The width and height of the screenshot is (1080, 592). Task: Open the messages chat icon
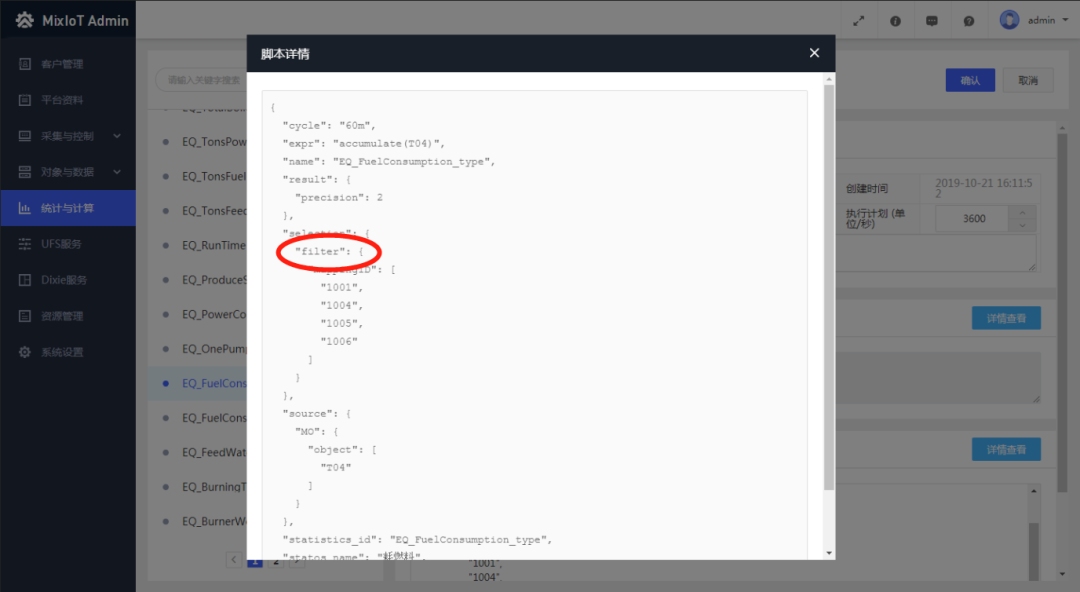[932, 20]
